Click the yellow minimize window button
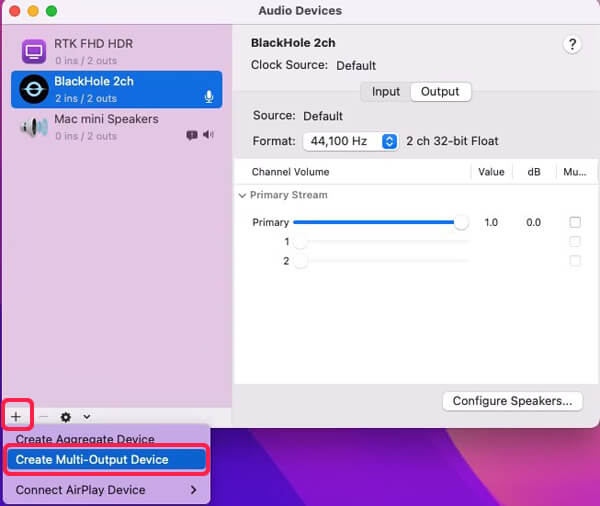This screenshot has height=506, width=600. 33,11
